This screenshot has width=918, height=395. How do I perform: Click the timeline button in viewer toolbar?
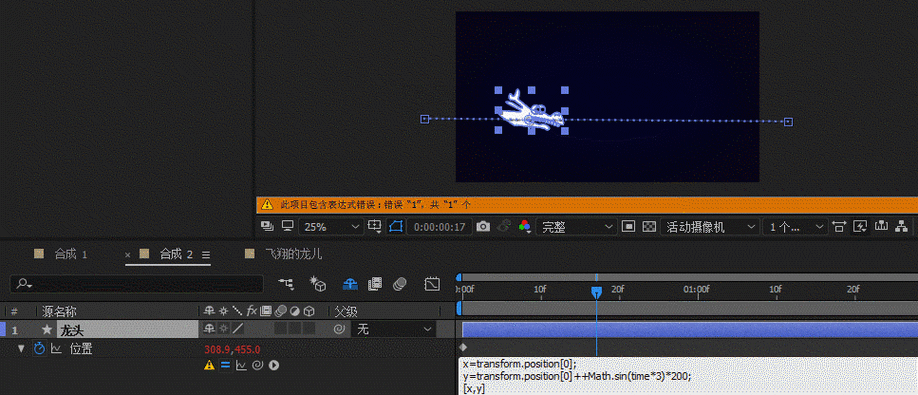[882, 226]
